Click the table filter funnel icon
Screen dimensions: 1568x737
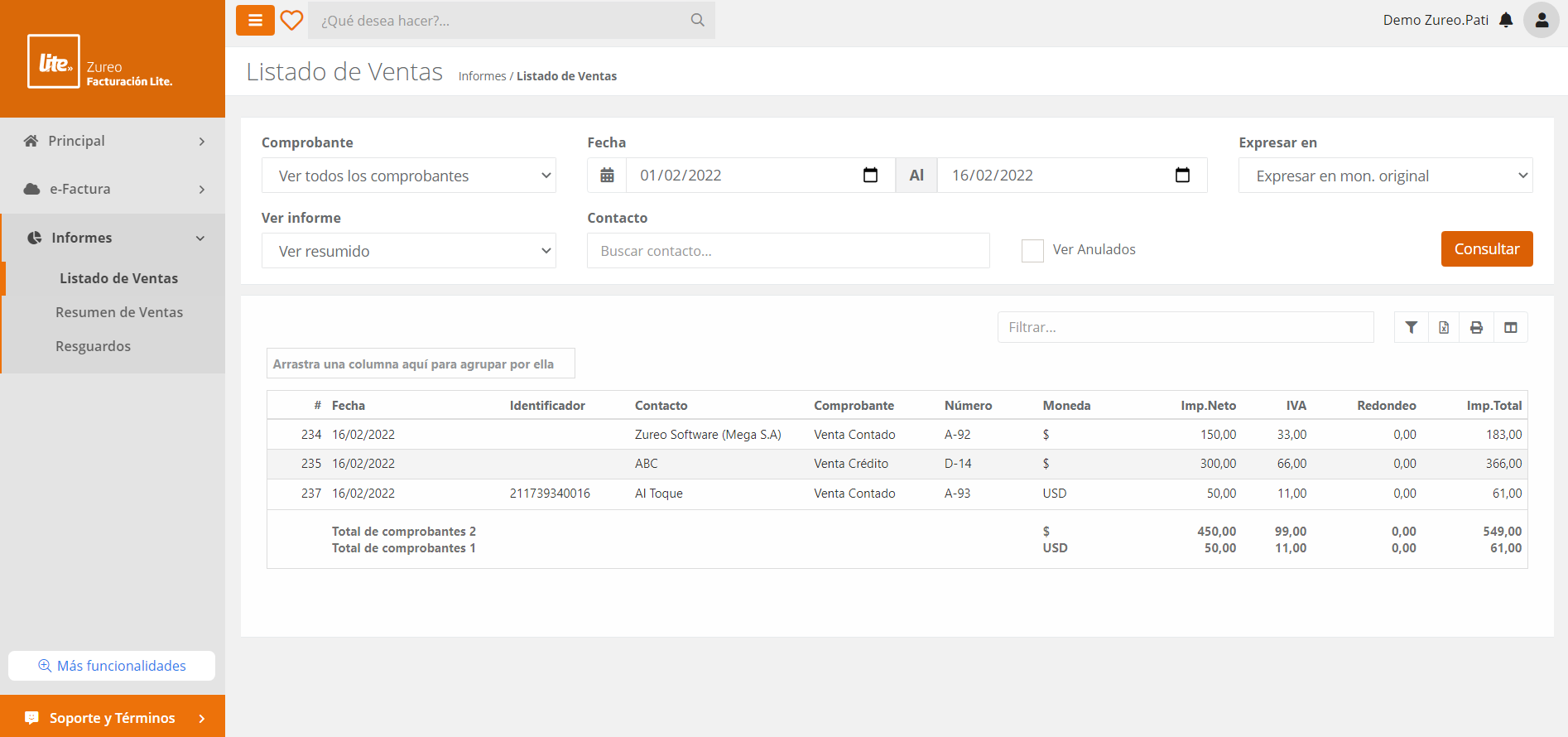coord(1411,327)
